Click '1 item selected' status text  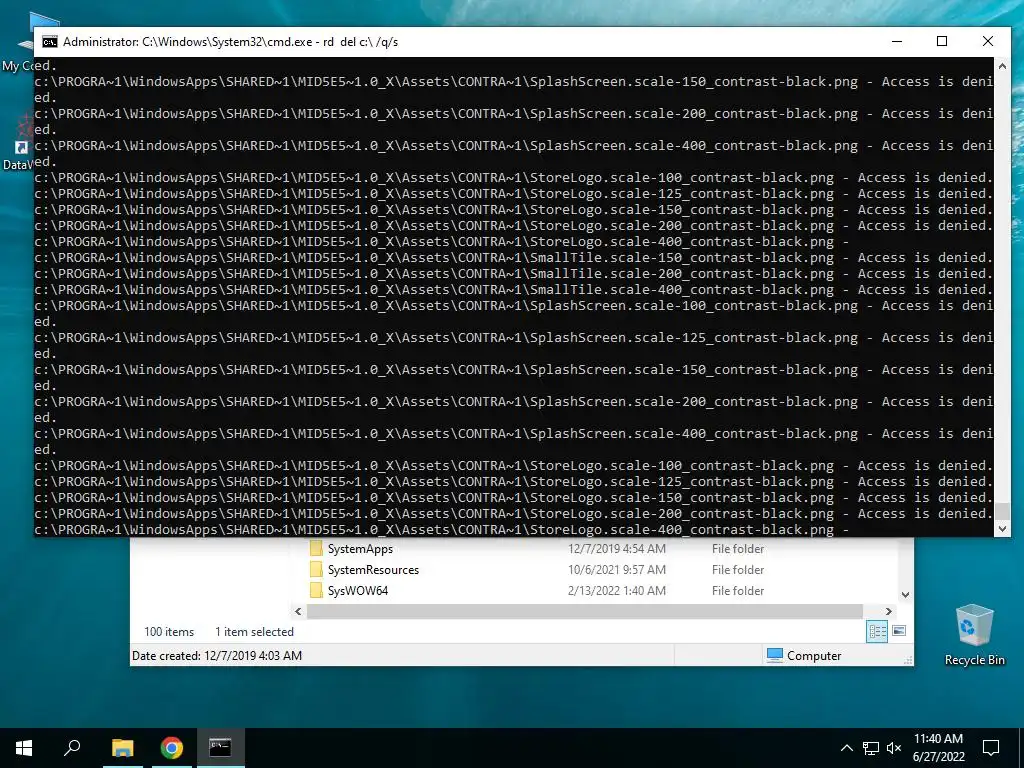pyautogui.click(x=255, y=632)
